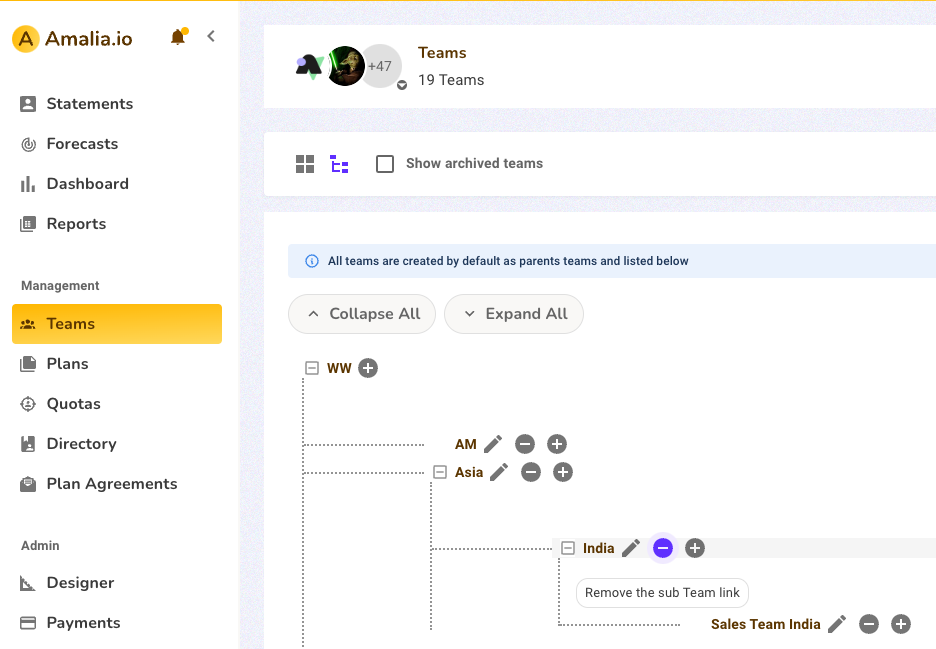Add a sub team under AM
This screenshot has height=649, width=936.
(x=557, y=444)
